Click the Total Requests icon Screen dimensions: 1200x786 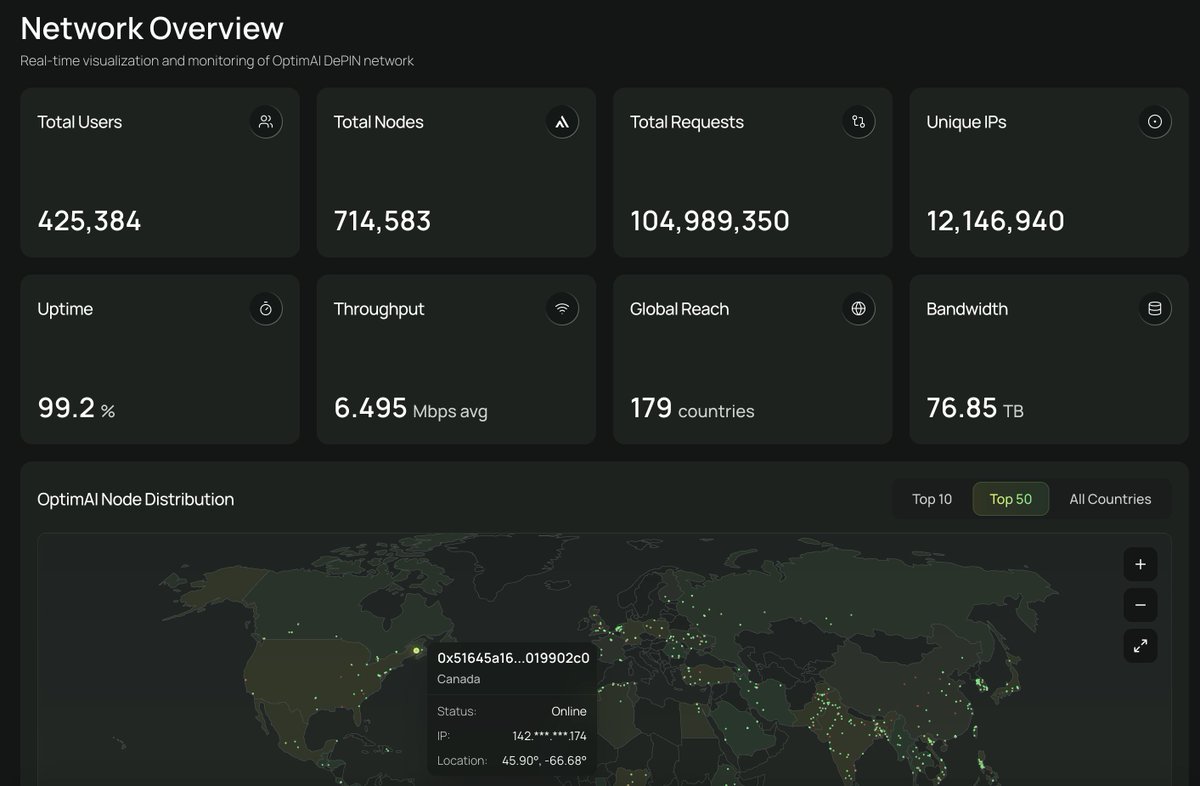(858, 122)
